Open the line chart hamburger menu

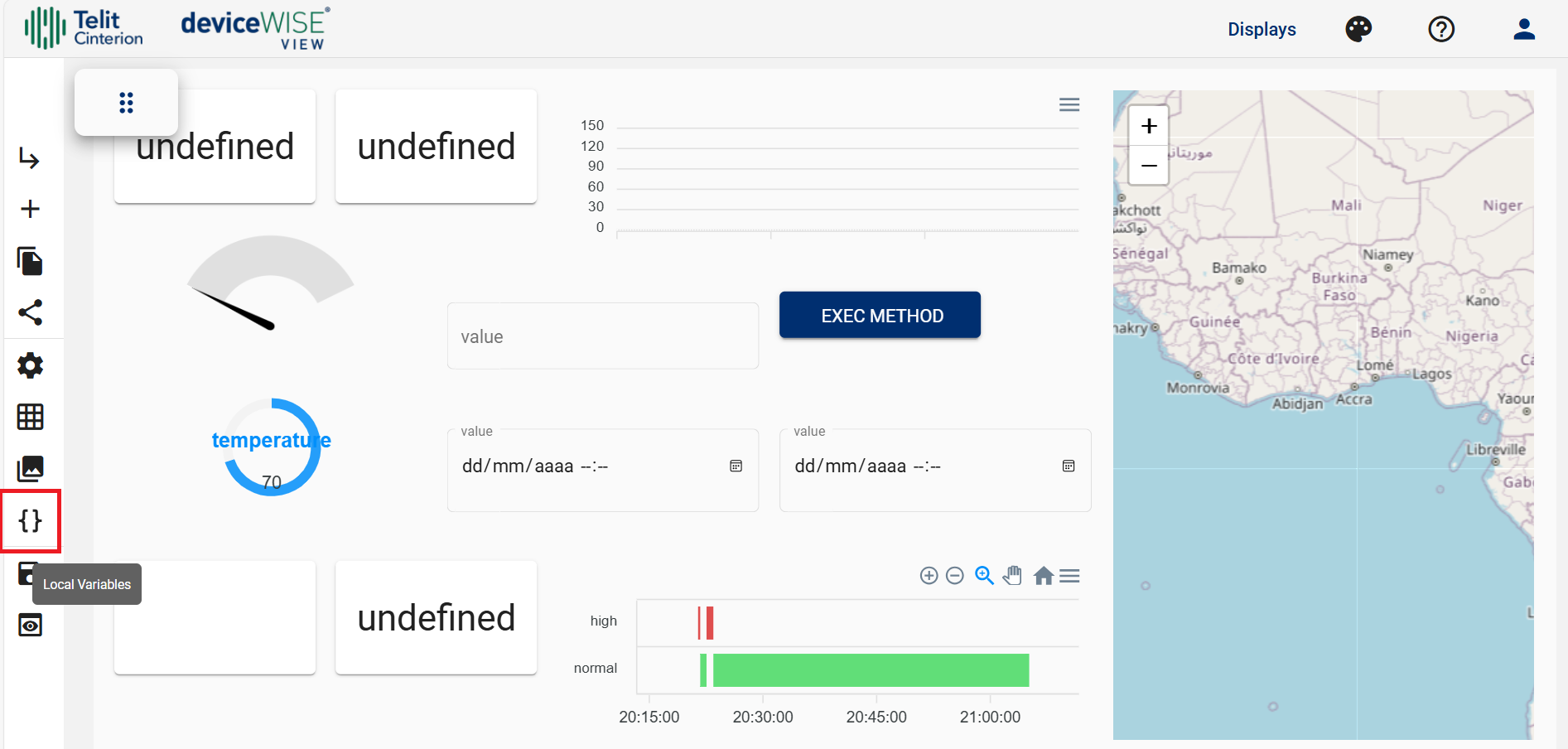click(x=1069, y=105)
